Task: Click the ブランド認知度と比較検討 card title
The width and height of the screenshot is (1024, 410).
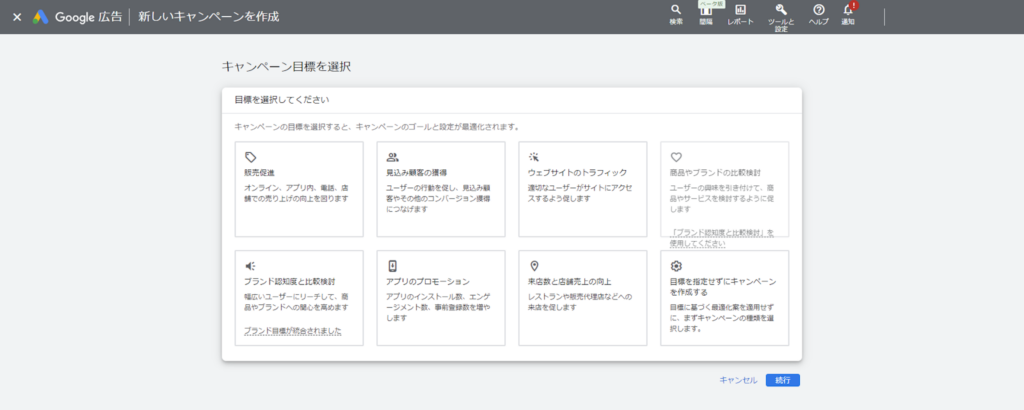Action: (x=289, y=281)
